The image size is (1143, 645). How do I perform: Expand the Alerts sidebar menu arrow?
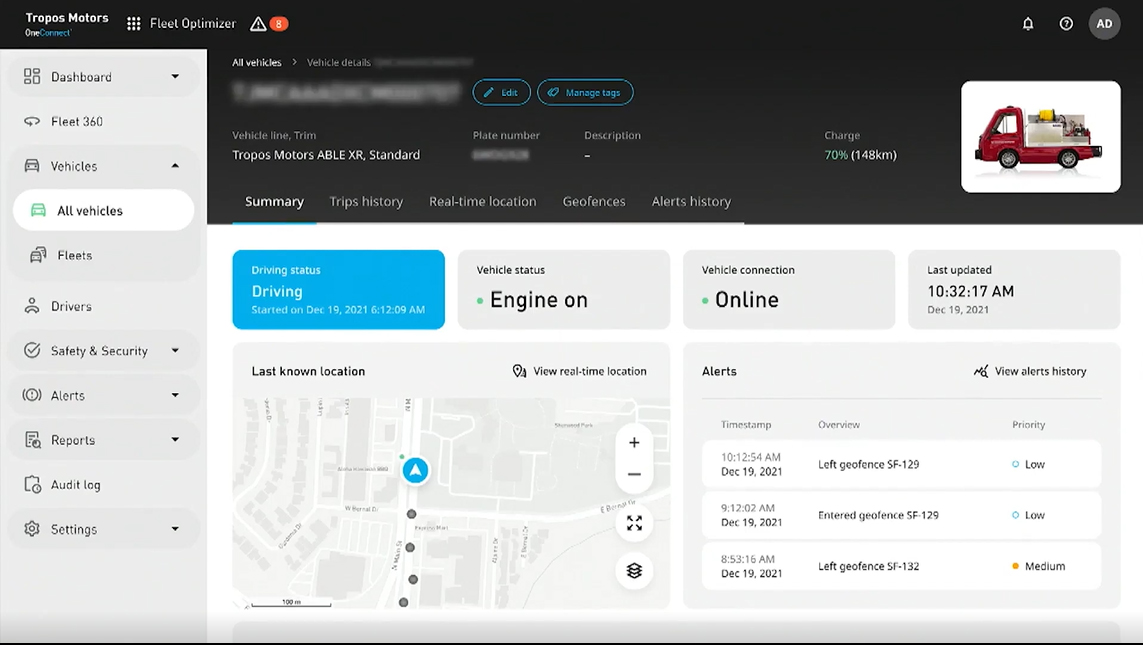tap(175, 395)
